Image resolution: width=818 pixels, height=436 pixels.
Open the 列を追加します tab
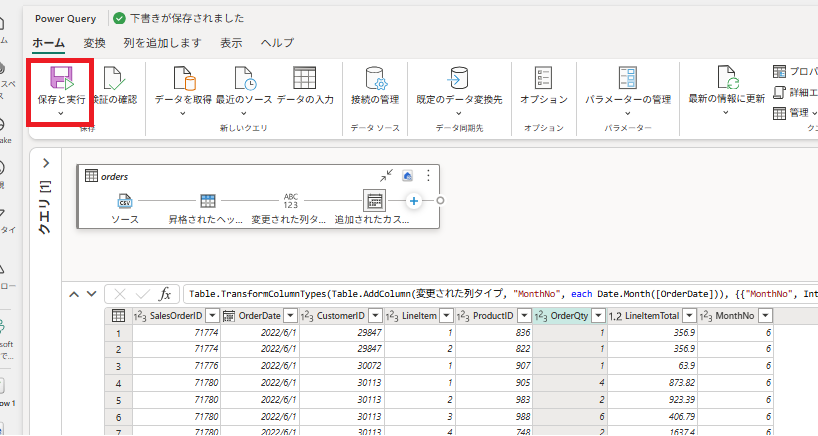[x=162, y=43]
